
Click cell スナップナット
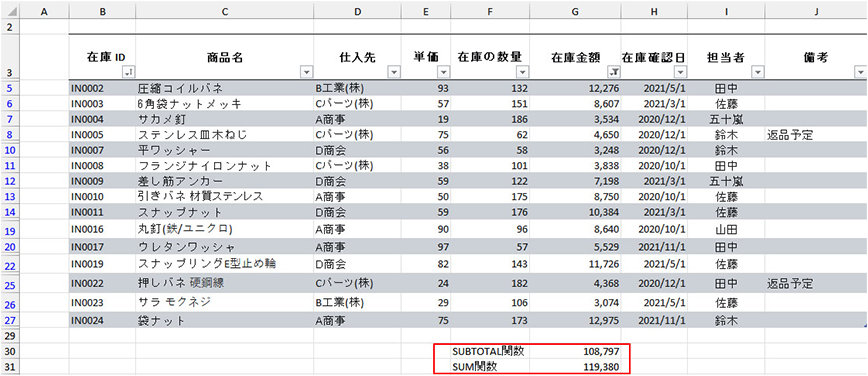[224, 212]
